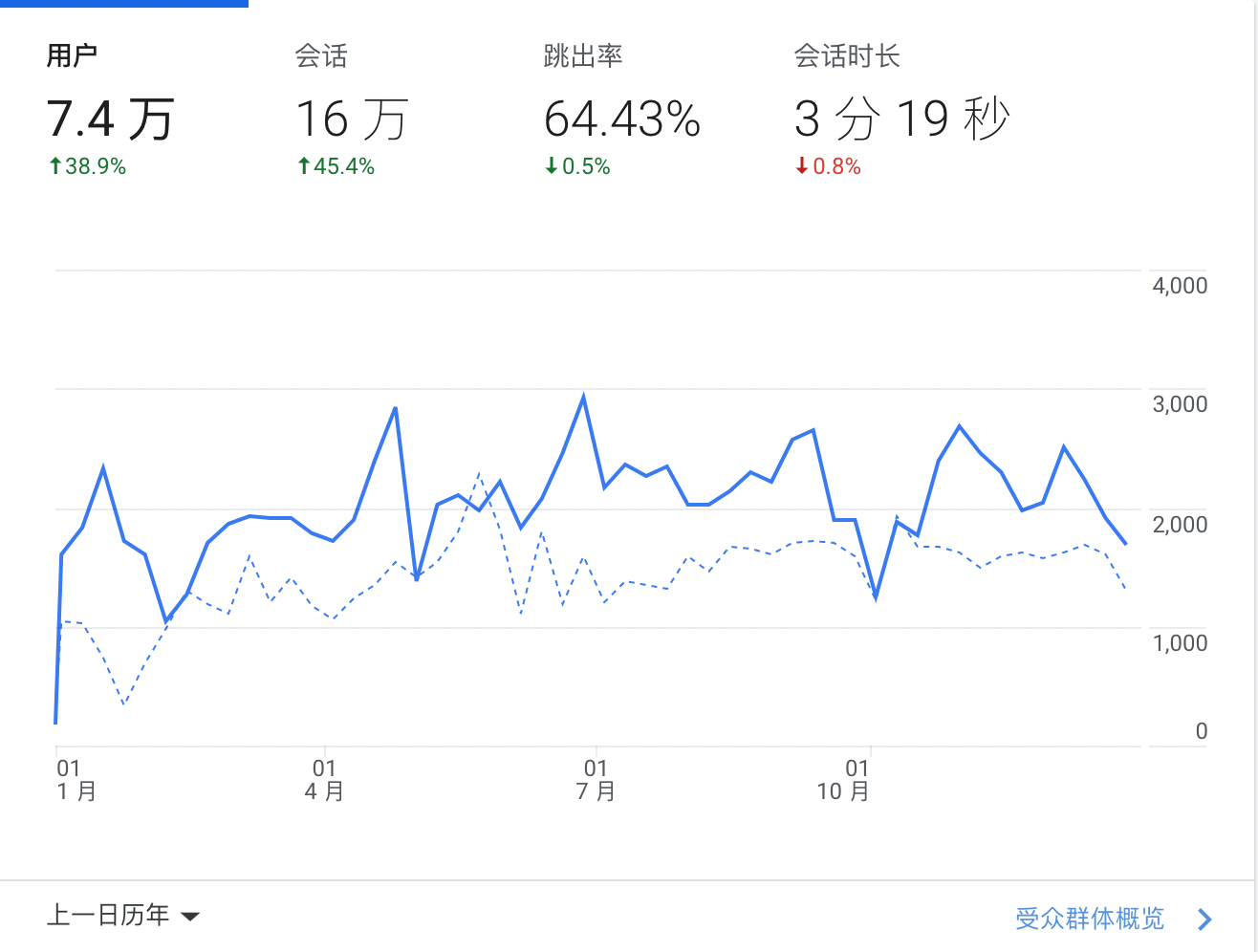1258x952 pixels.
Task: Click the green down arrow beside 0.5%
Action: coord(552,166)
